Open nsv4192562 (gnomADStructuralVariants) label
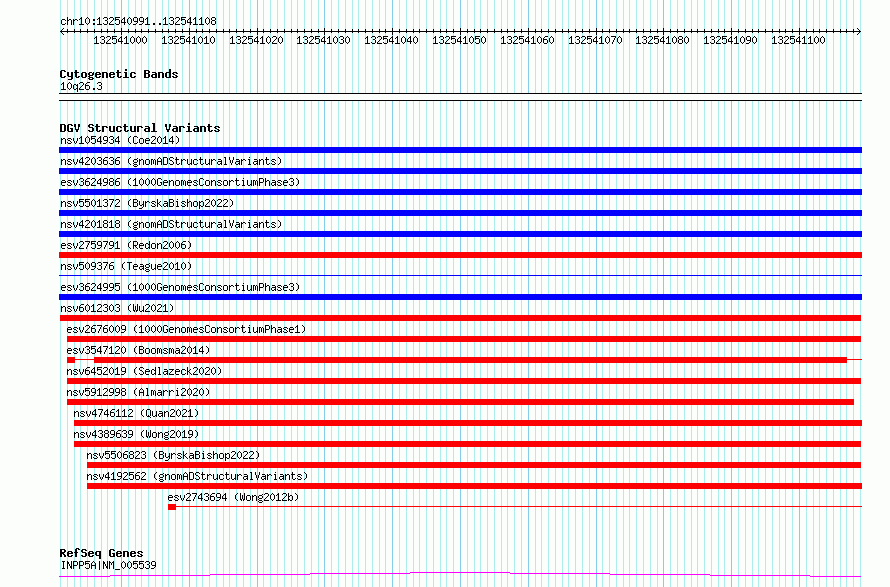This screenshot has height=587, width=890. (197, 476)
